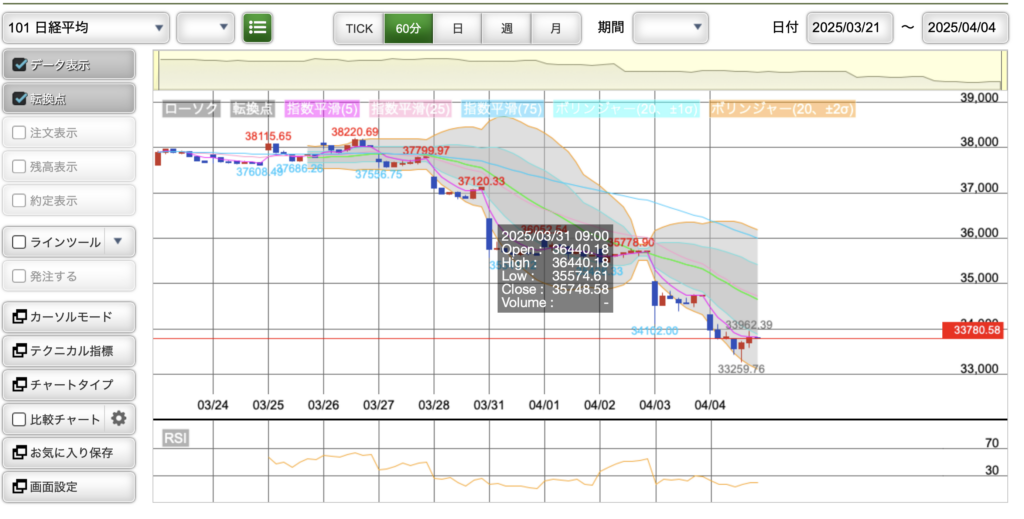
Task: Uncheck the データ表示 checkbox
Action: click(x=19, y=65)
